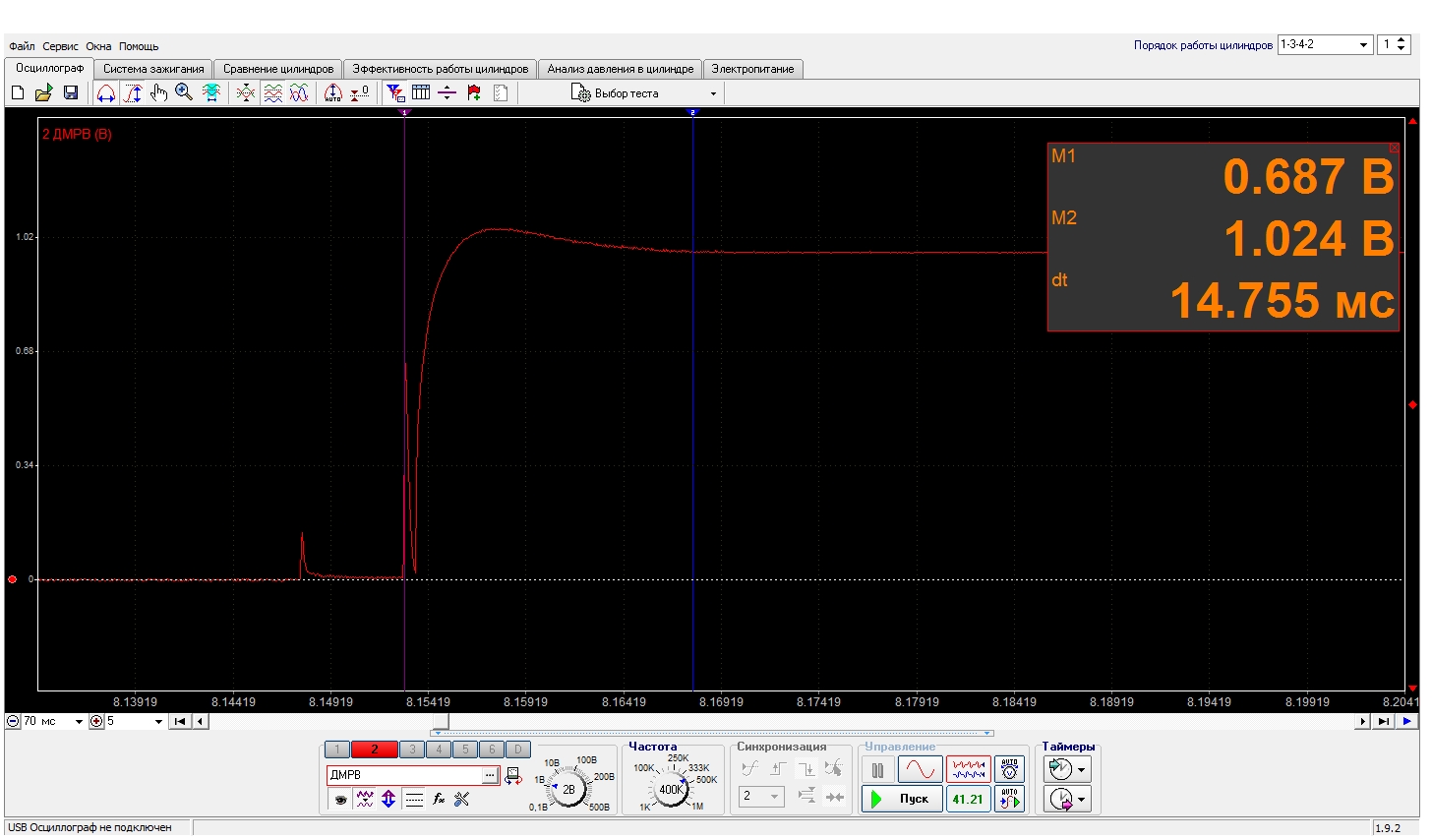
Task: Toggle the red multi-wave display mode button
Action: [x=968, y=769]
